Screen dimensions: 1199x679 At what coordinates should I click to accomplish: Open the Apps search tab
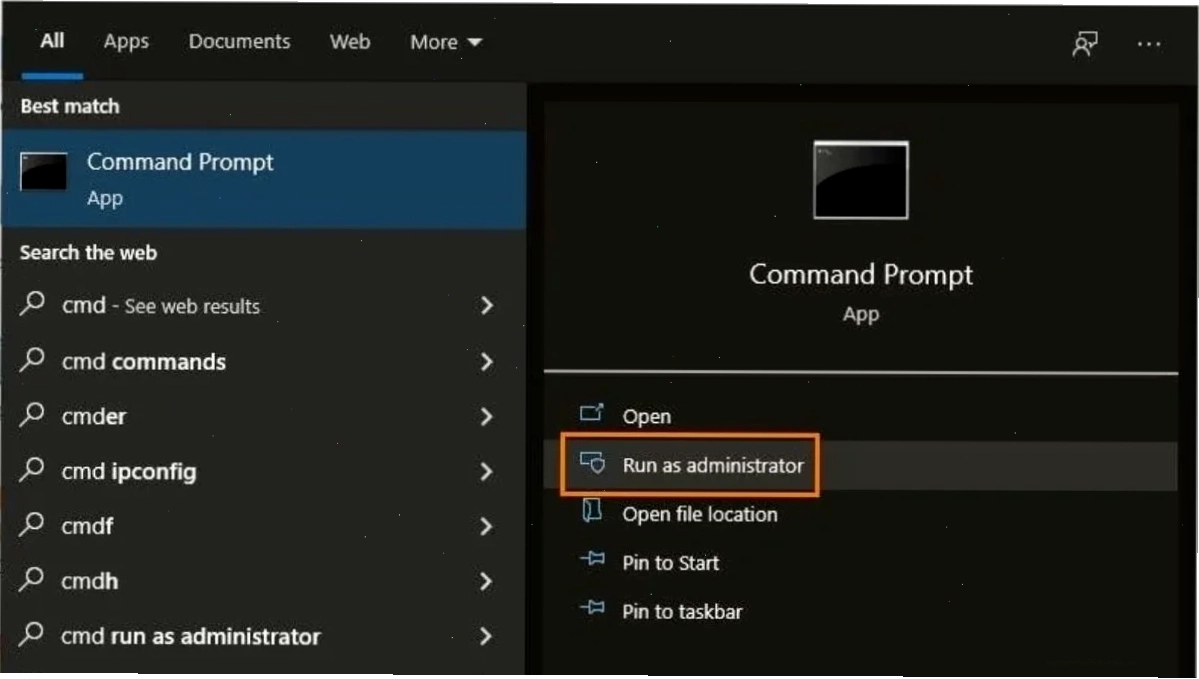point(126,42)
